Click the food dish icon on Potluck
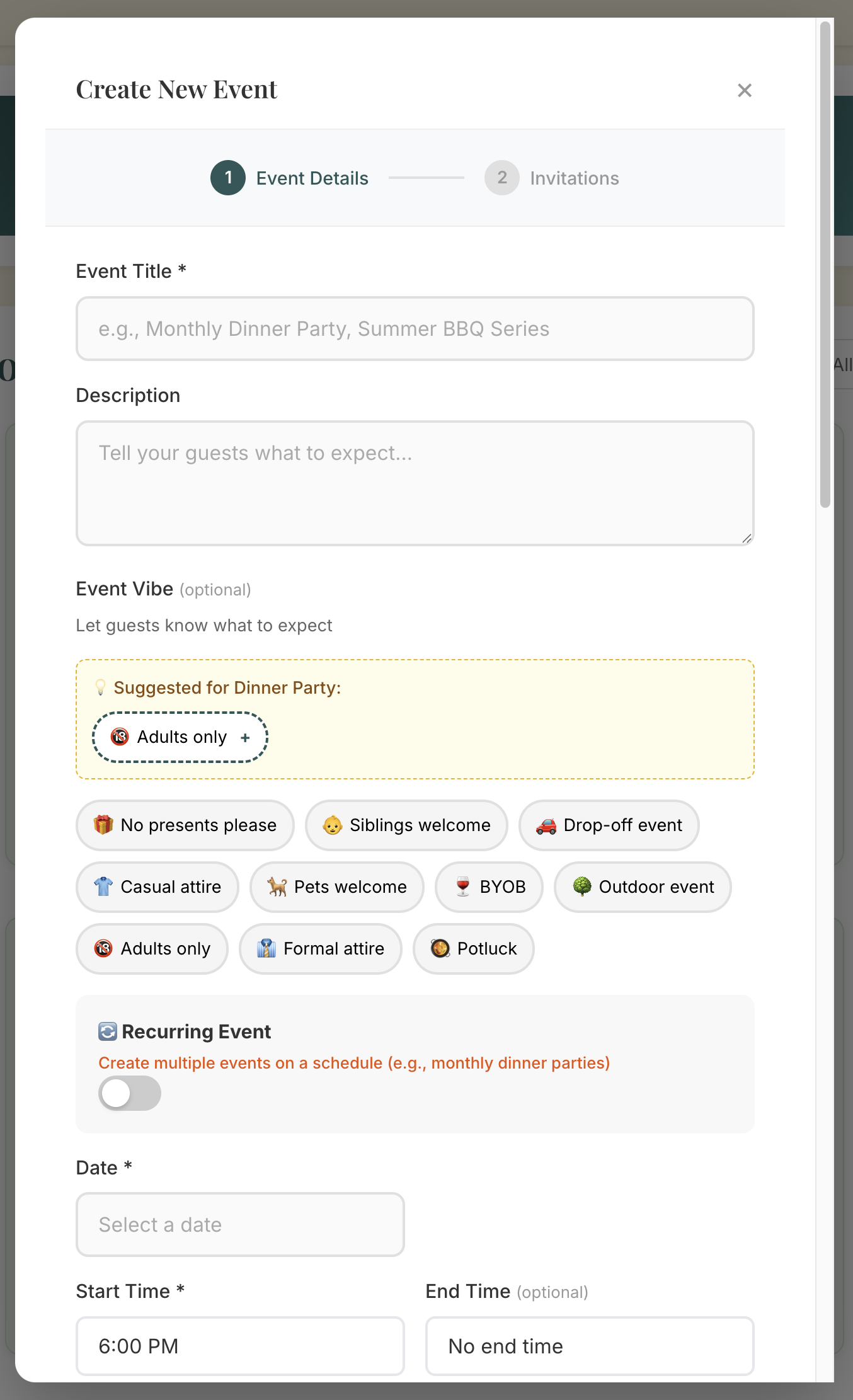The image size is (853, 1400). click(x=440, y=948)
